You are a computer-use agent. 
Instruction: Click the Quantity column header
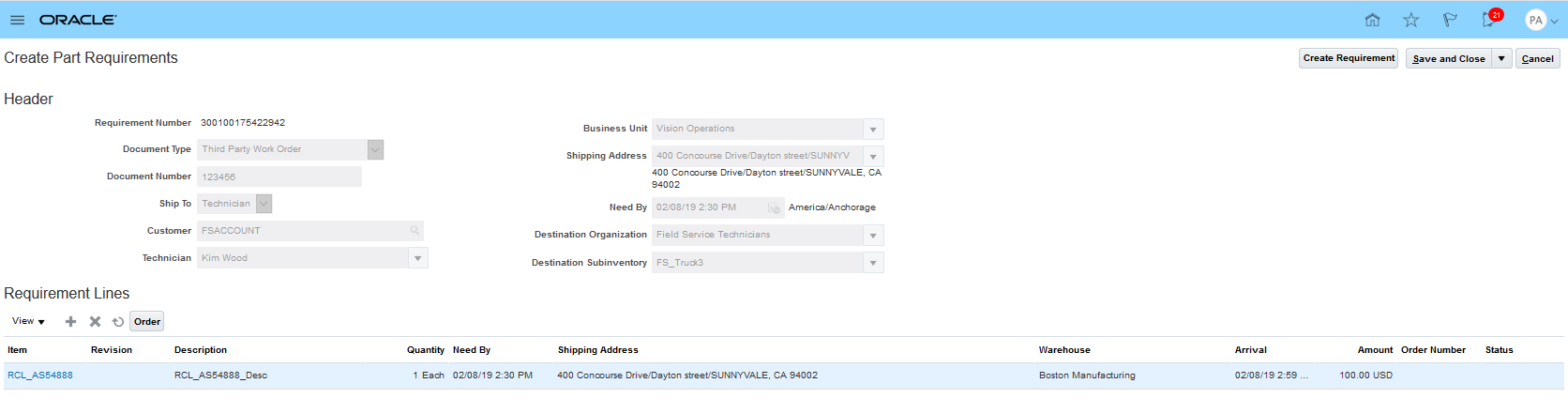(426, 350)
